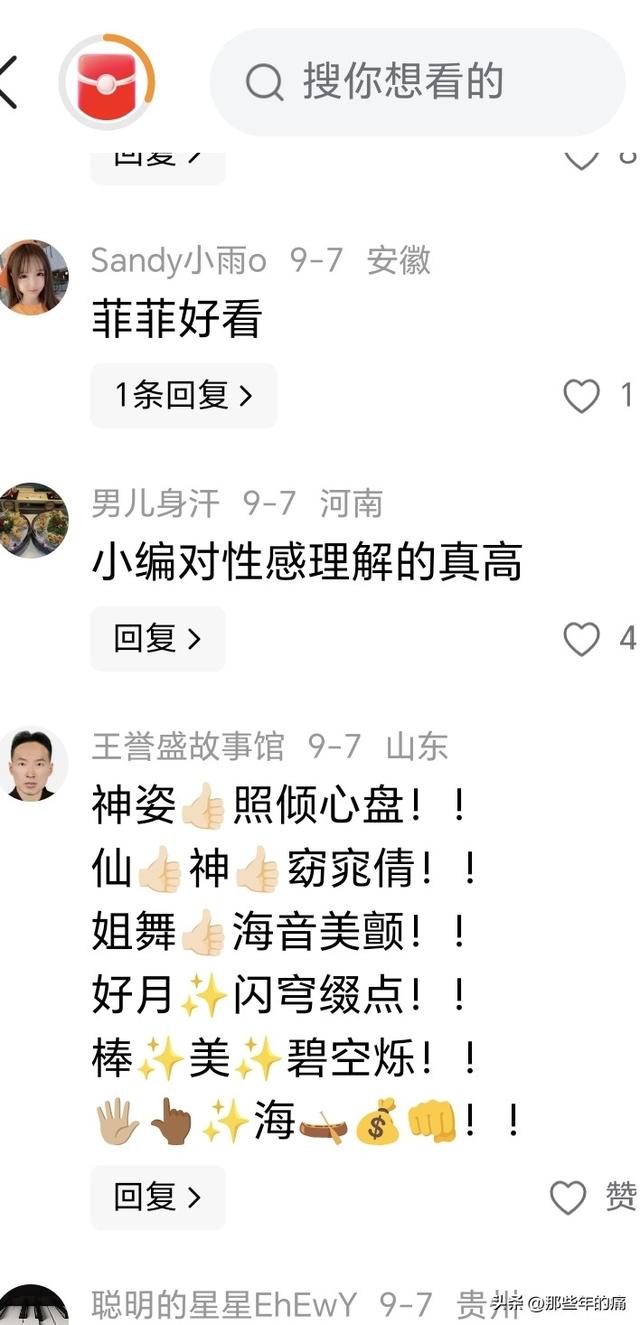Open username 男儿身汗's profile link
Image resolution: width=640 pixels, height=1325 pixels.
coord(155,503)
